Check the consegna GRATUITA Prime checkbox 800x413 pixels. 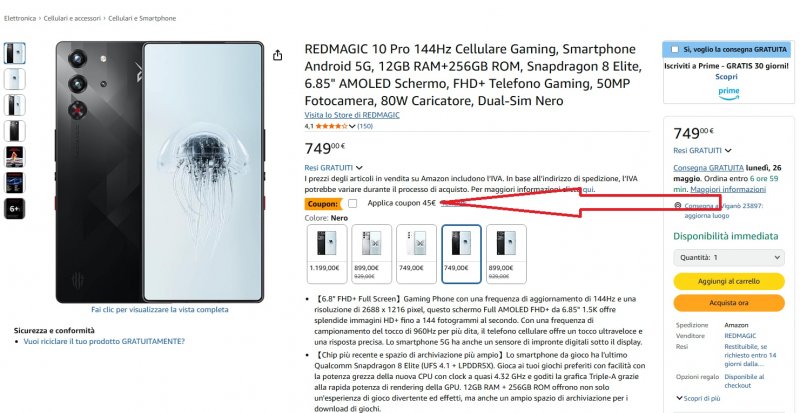click(x=675, y=50)
